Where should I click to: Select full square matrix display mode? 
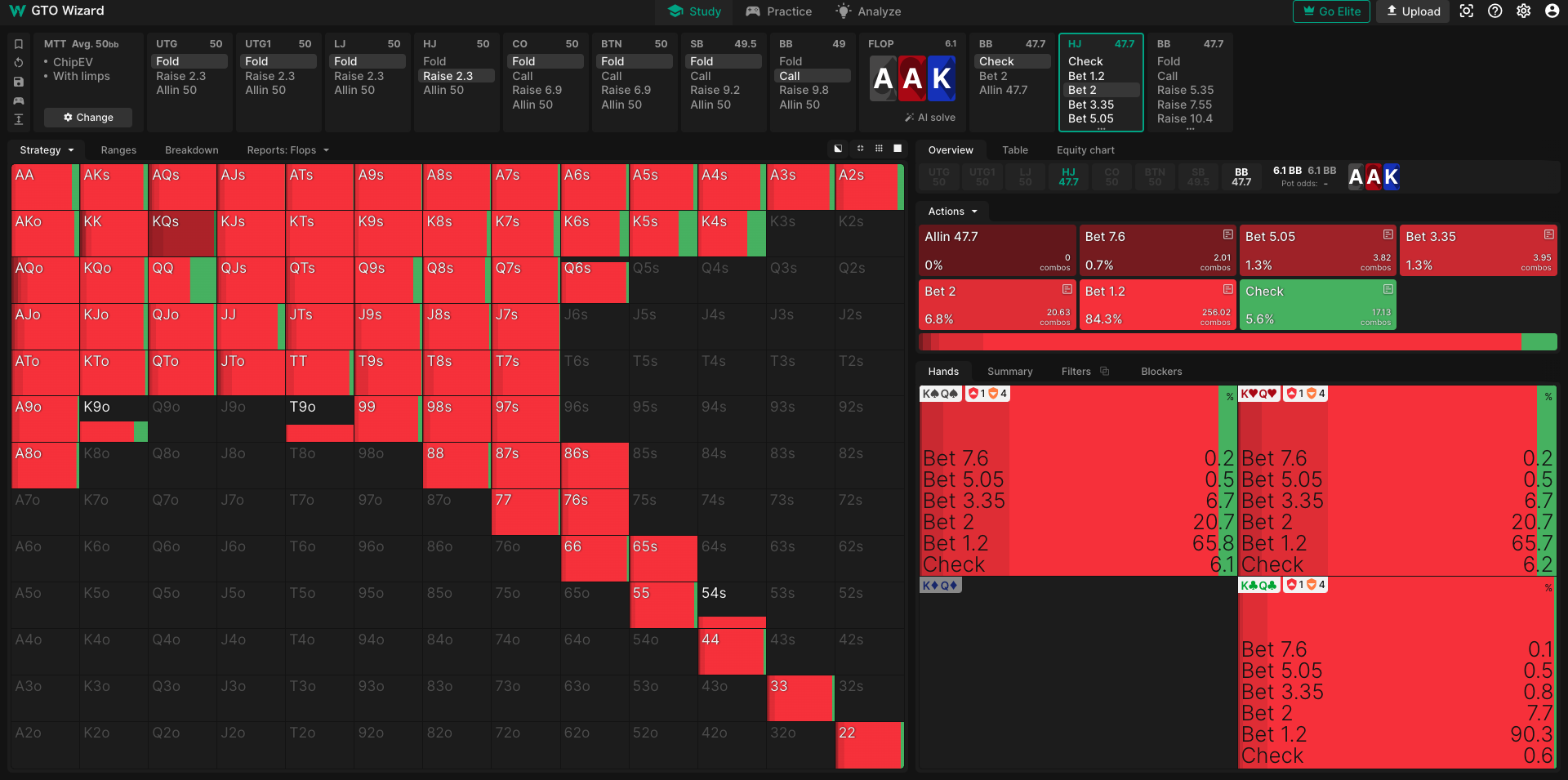pos(898,149)
